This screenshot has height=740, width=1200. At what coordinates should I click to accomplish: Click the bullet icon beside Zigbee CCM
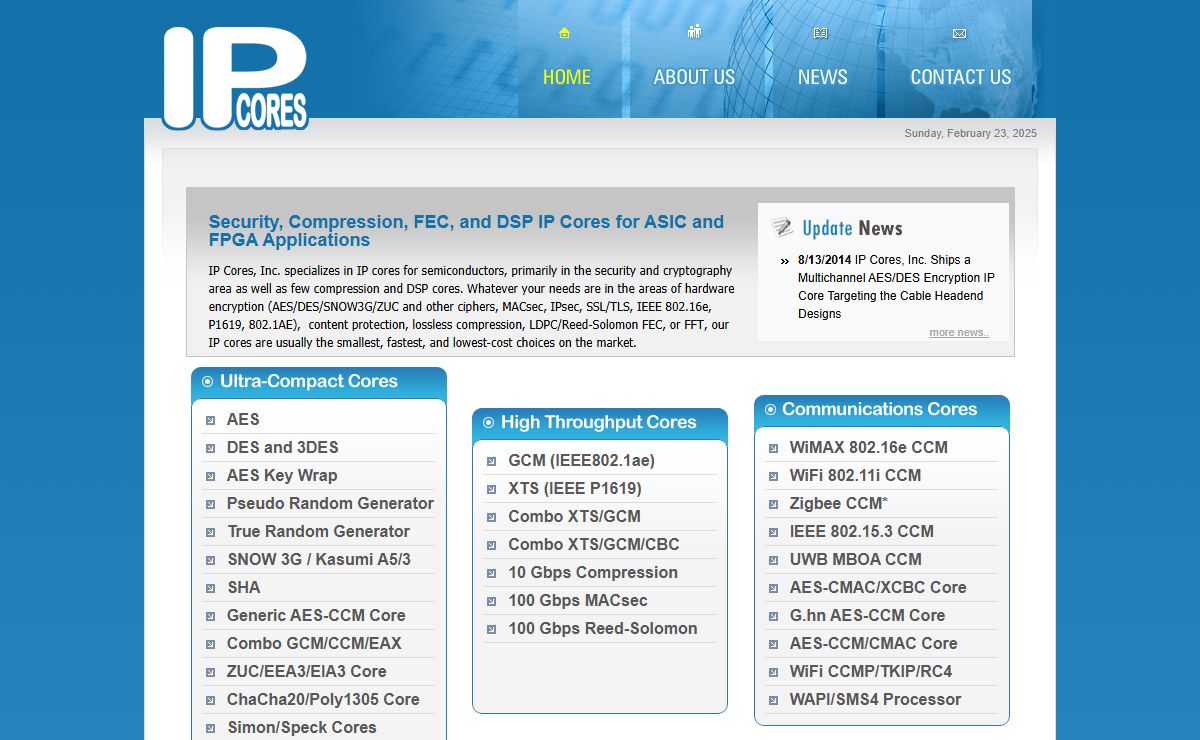773,505
